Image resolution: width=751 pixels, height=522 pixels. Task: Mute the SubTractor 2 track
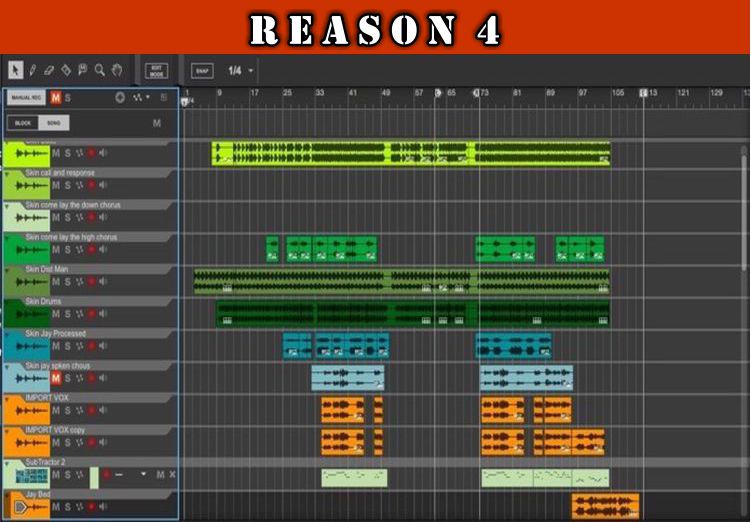pyautogui.click(x=56, y=475)
